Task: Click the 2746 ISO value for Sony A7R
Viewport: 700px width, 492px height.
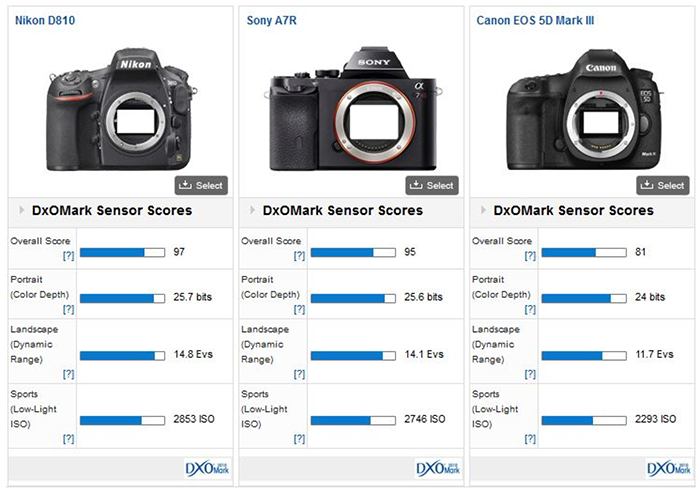Action: coord(425,419)
